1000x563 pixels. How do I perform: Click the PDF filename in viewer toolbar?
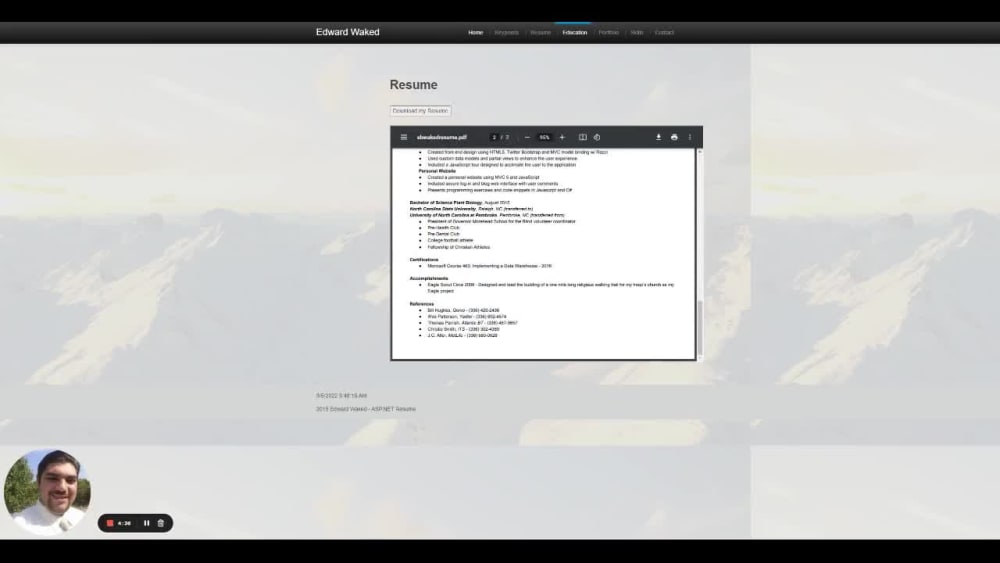(x=441, y=137)
